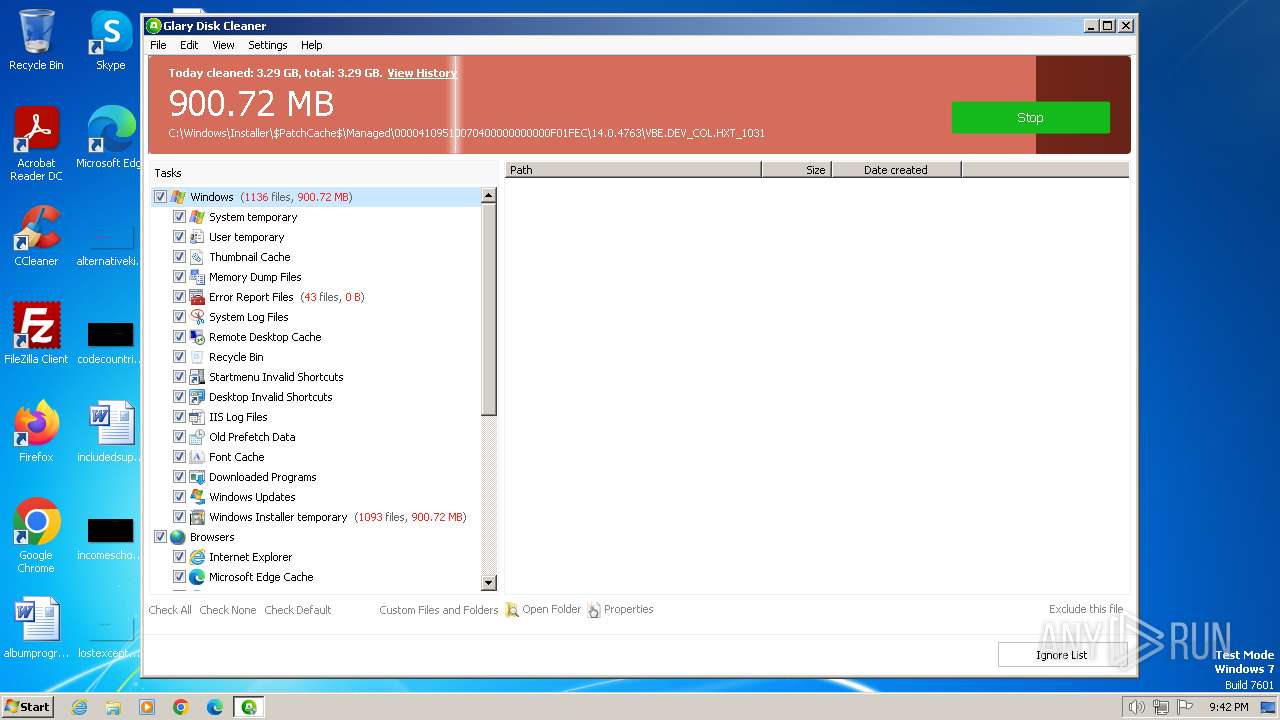Click the Browsers globe icon
1280x720 pixels.
(x=178, y=537)
